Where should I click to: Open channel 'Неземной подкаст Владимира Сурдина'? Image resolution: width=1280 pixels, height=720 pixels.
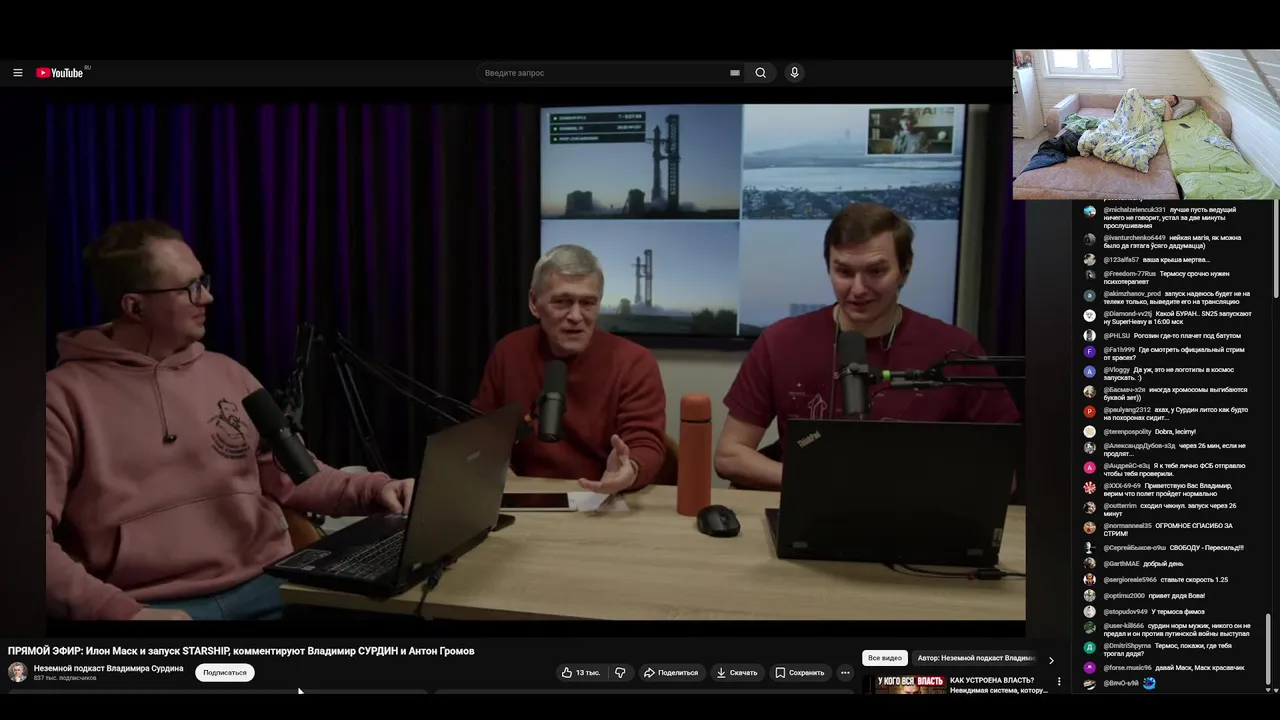108,668
